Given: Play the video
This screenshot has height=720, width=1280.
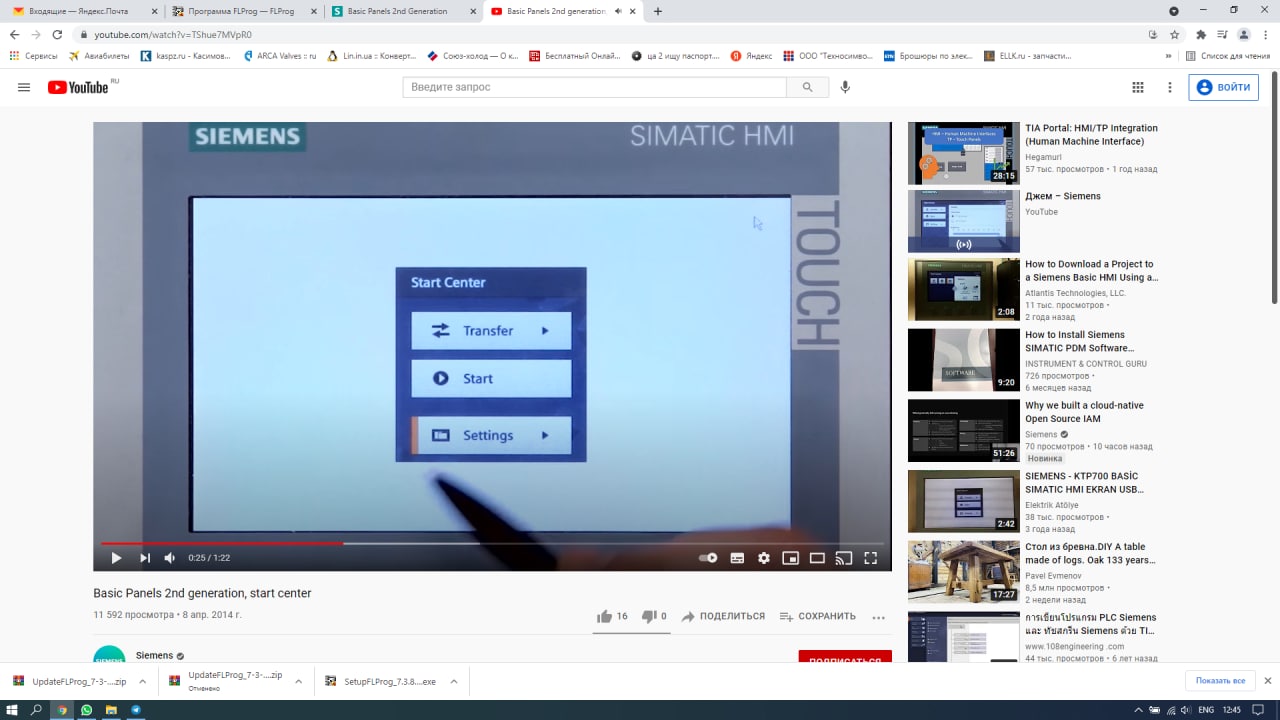Looking at the screenshot, I should 116,558.
